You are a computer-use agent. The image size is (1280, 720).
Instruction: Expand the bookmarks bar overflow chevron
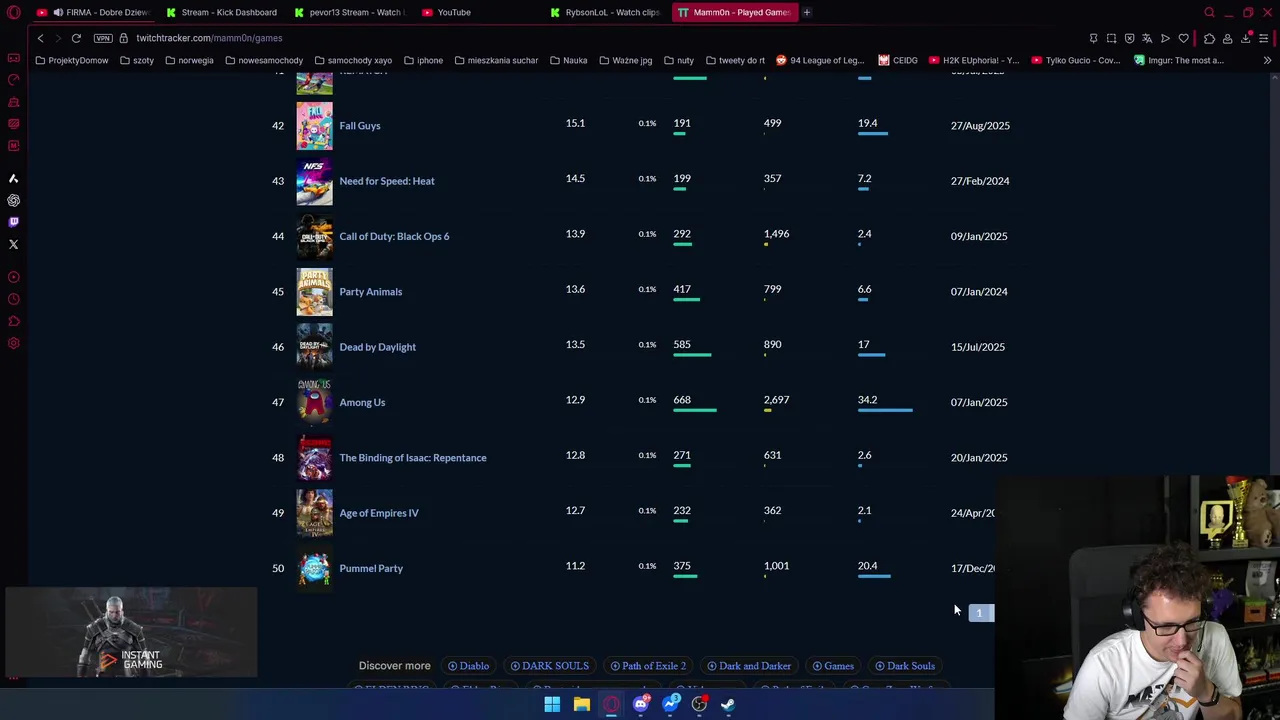coord(1267,60)
